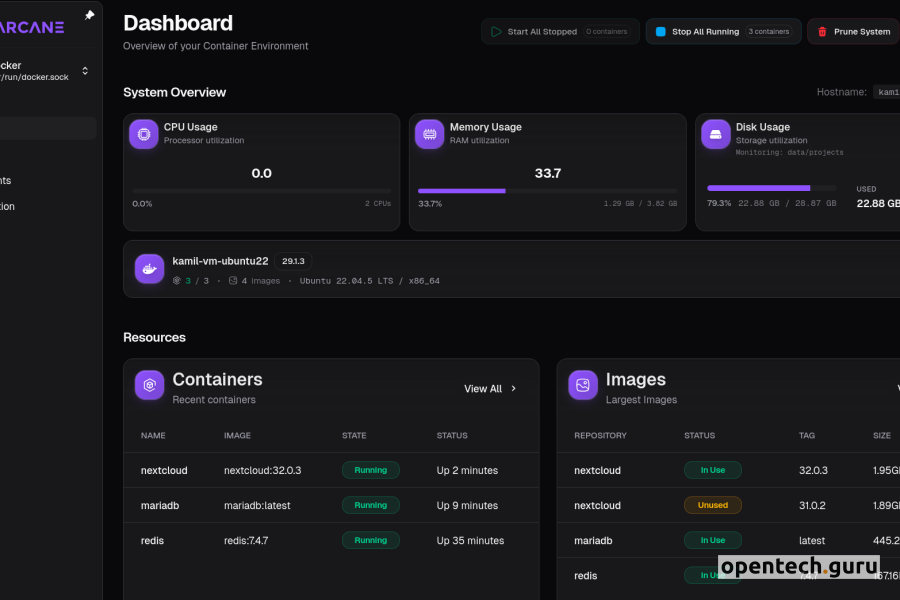Click the Images card icon
Screen dimensions: 900x600
point(583,385)
